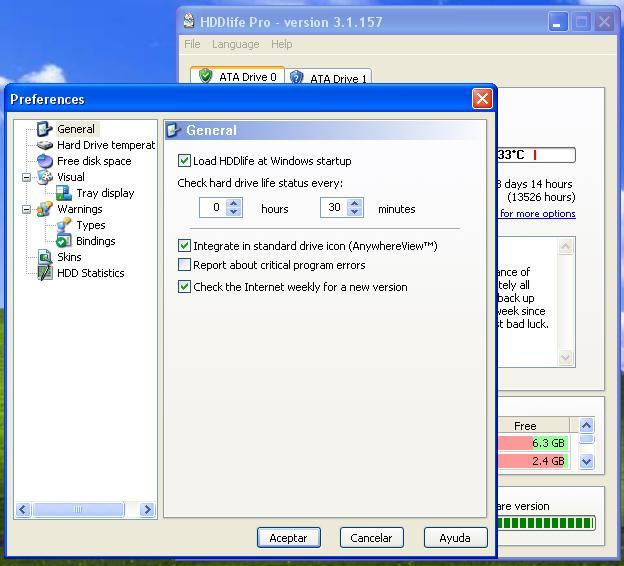Click the green progress bar in HDDlife
This screenshot has width=624, height=566.
546,523
